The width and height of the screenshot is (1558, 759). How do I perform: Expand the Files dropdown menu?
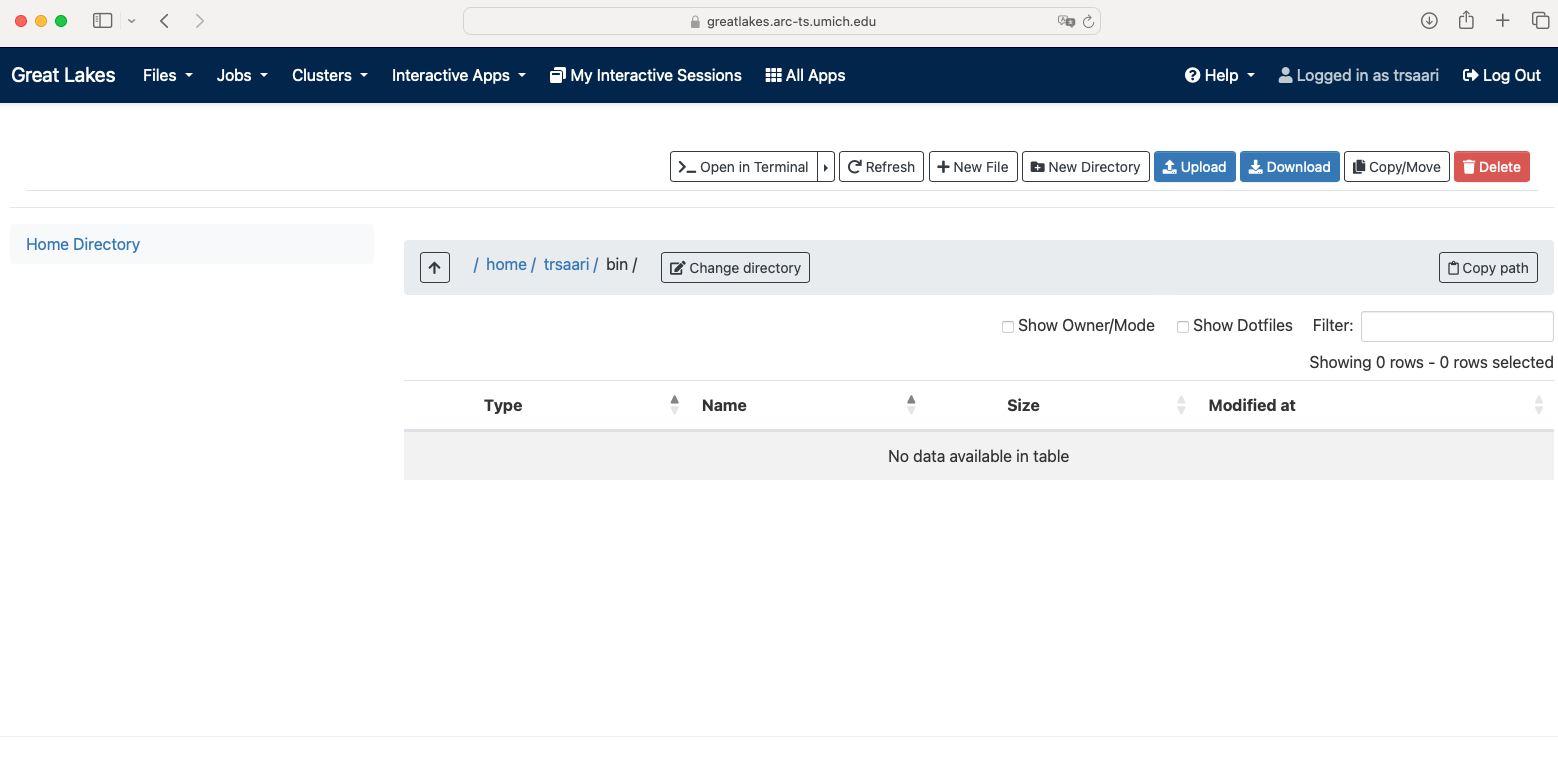click(x=167, y=75)
